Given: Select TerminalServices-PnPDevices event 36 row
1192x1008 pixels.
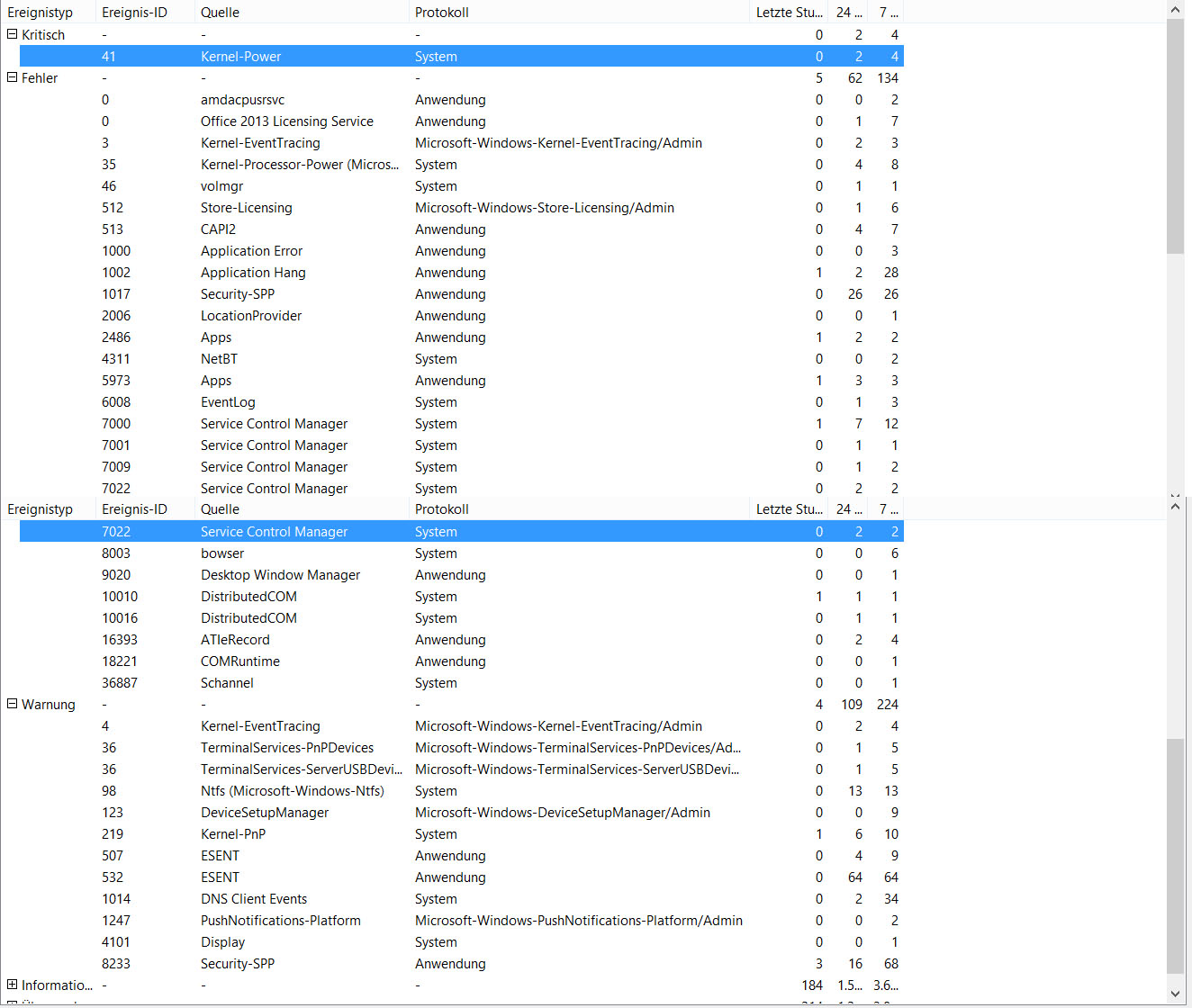Looking at the screenshot, I should (461, 747).
